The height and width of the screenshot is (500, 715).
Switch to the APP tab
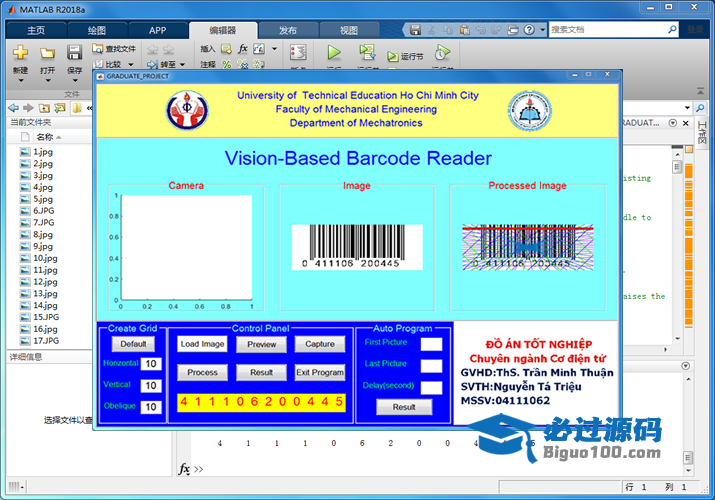tap(158, 31)
